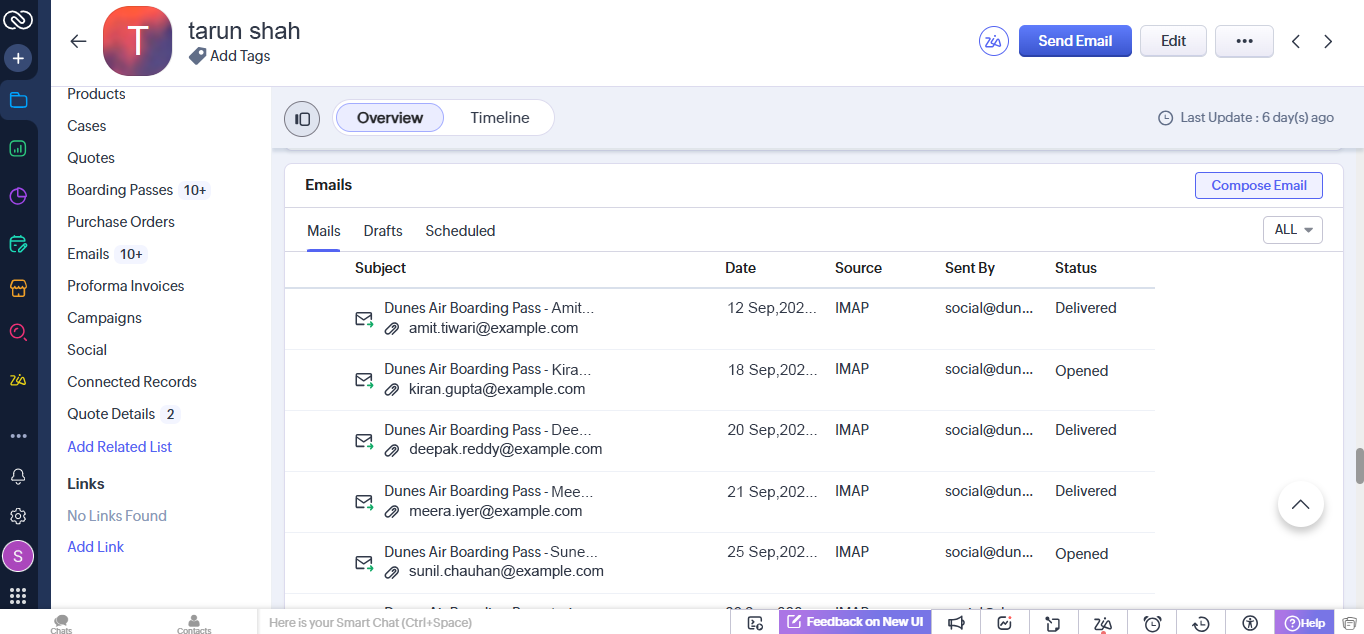This screenshot has width=1364, height=634.
Task: Open the ALL email filter dropdown
Action: (x=1292, y=230)
